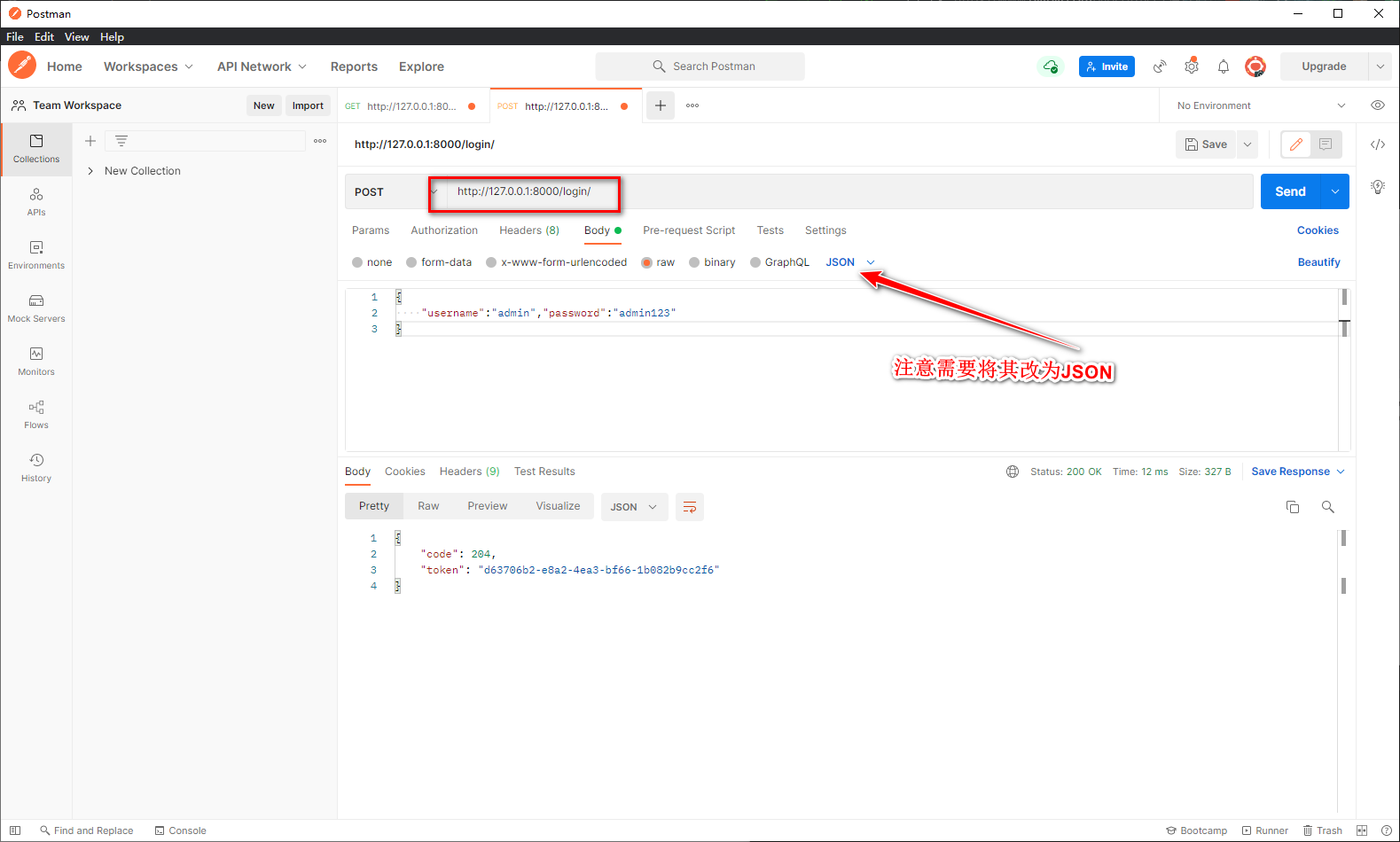Click the Postman logo in the header
Viewport: 1400px width, 842px height.
pyautogui.click(x=22, y=66)
